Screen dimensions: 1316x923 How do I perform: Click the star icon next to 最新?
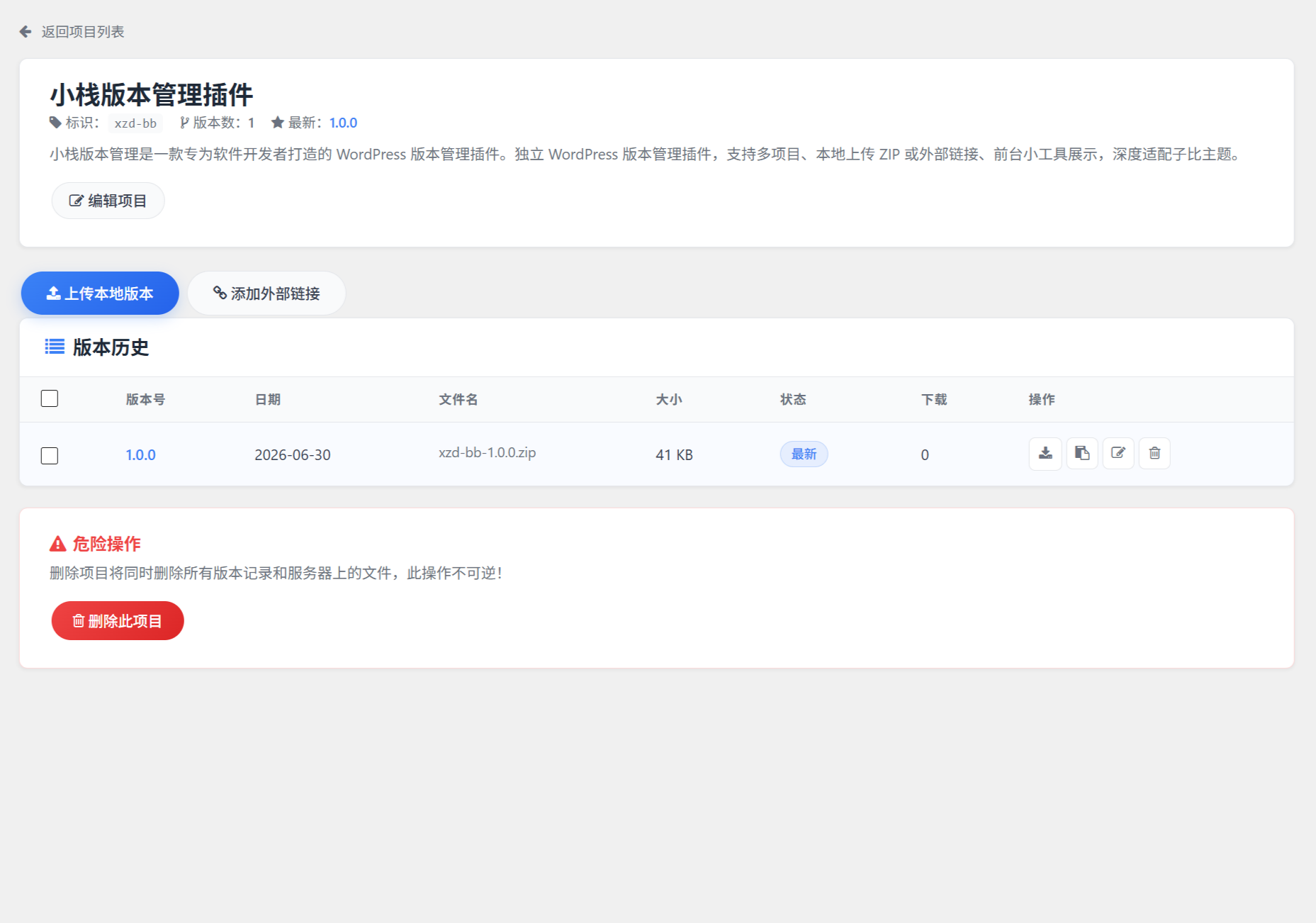tap(278, 123)
